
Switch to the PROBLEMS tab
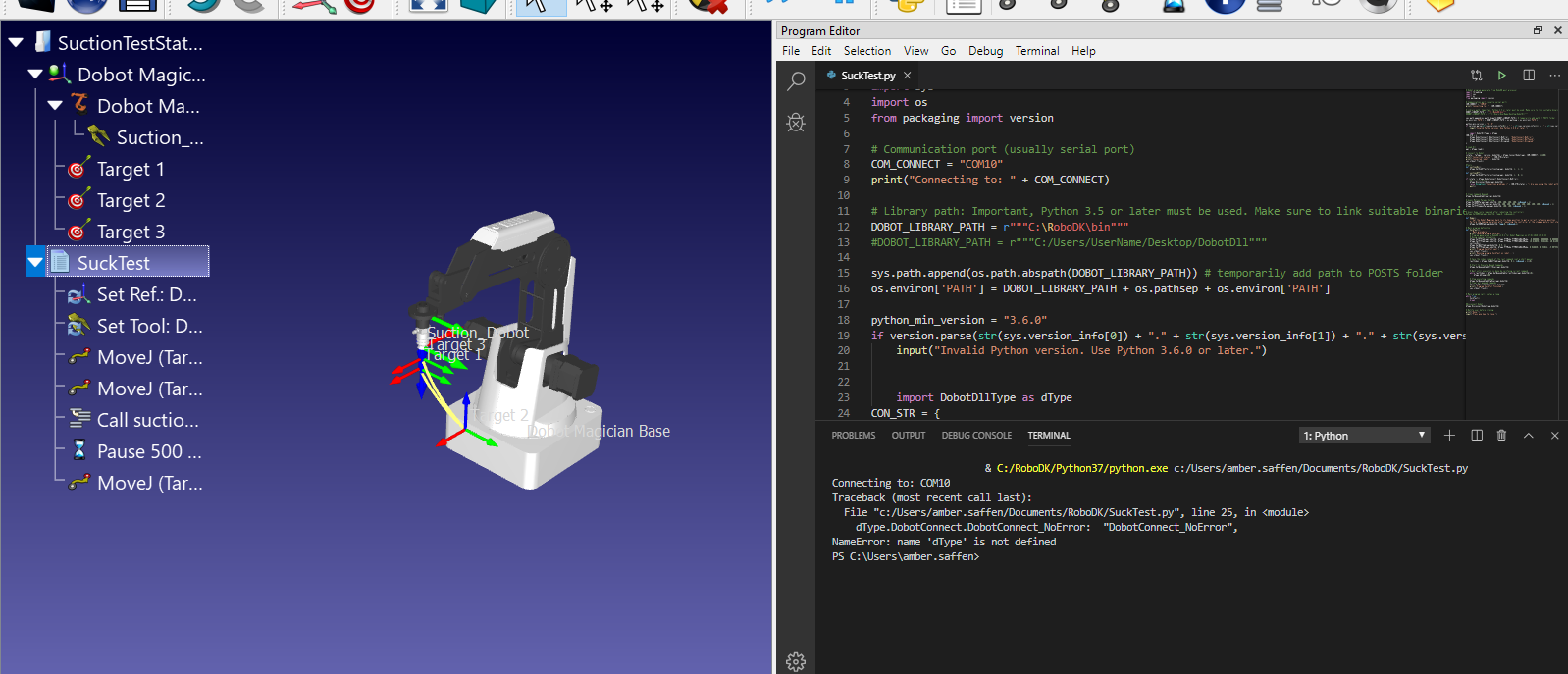(x=853, y=436)
